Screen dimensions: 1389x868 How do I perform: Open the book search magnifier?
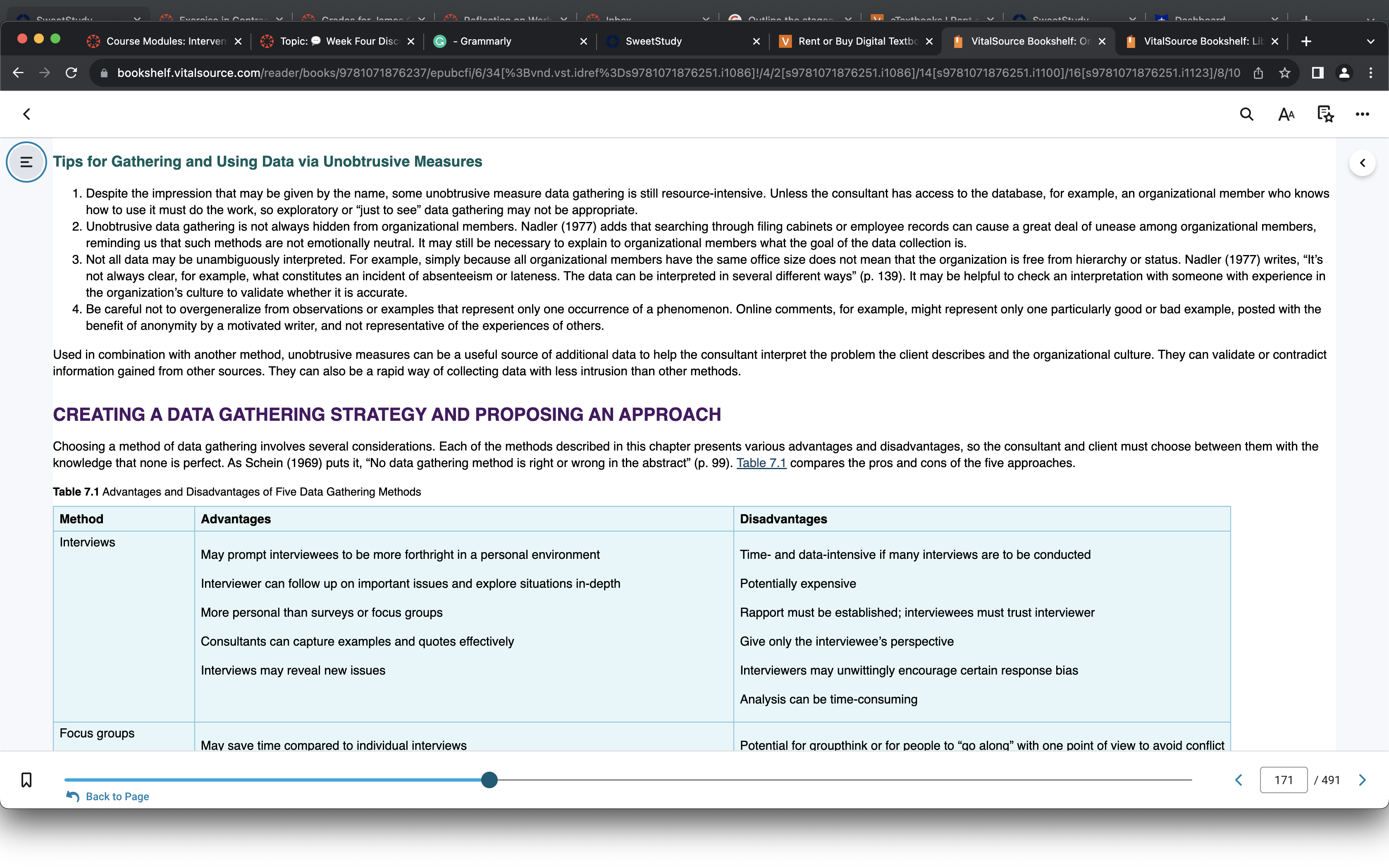point(1246,114)
